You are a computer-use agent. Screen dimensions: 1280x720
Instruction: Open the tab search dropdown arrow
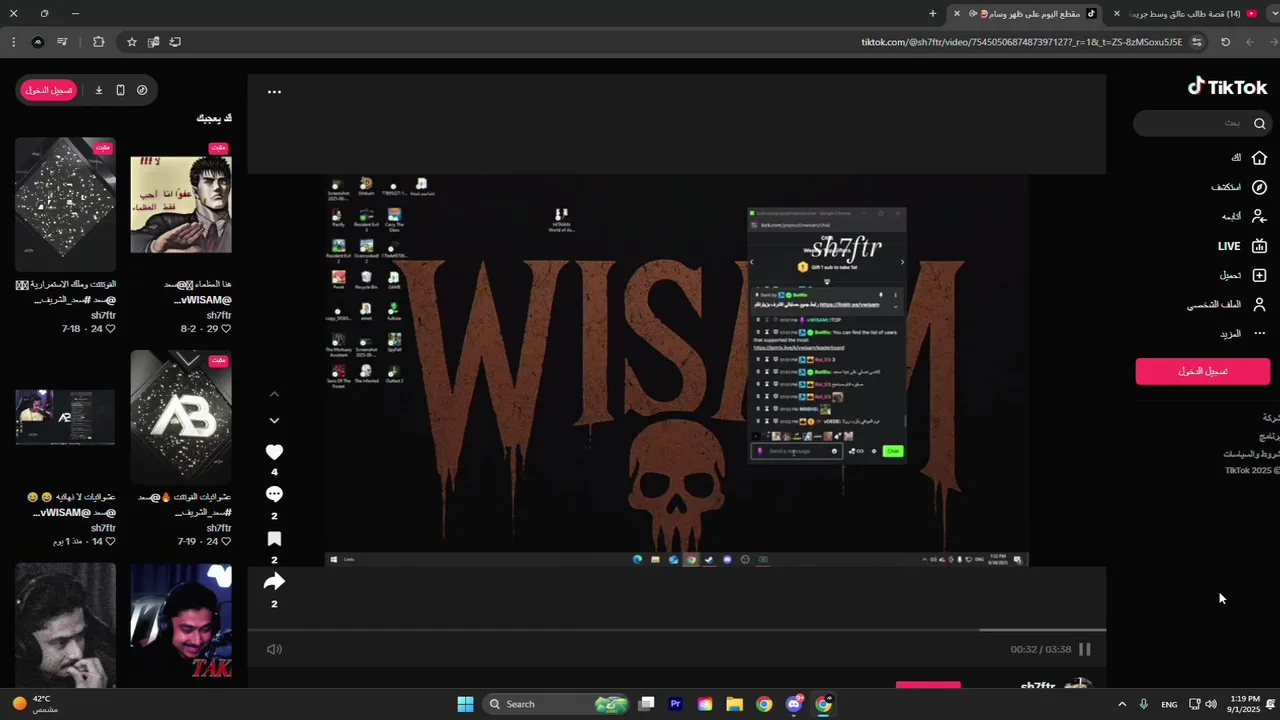1273,14
